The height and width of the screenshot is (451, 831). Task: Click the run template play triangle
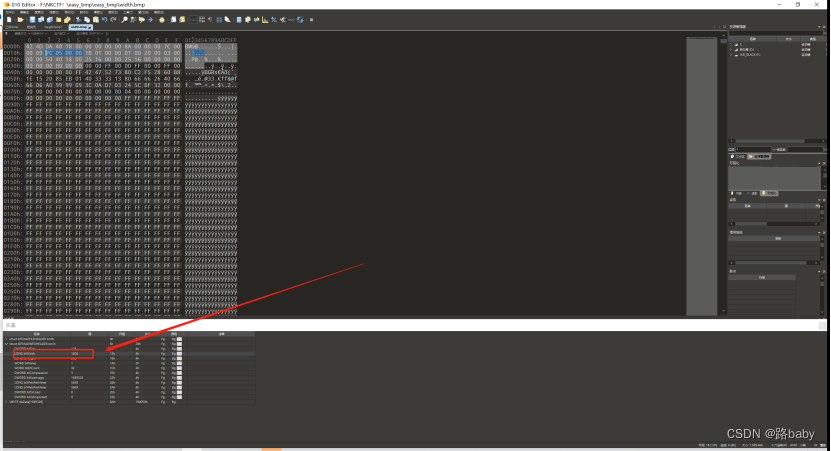tap(108, 33)
